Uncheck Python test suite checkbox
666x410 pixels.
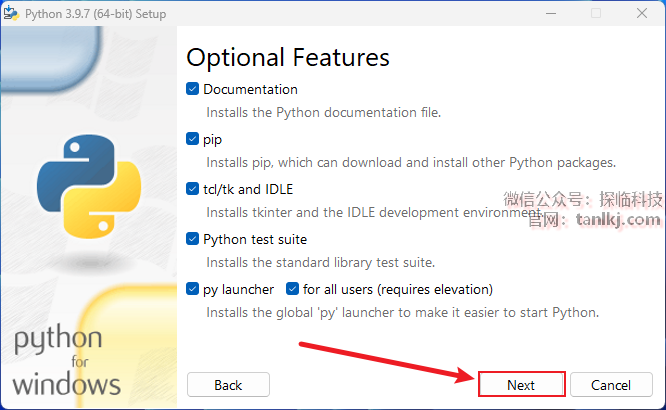point(193,239)
